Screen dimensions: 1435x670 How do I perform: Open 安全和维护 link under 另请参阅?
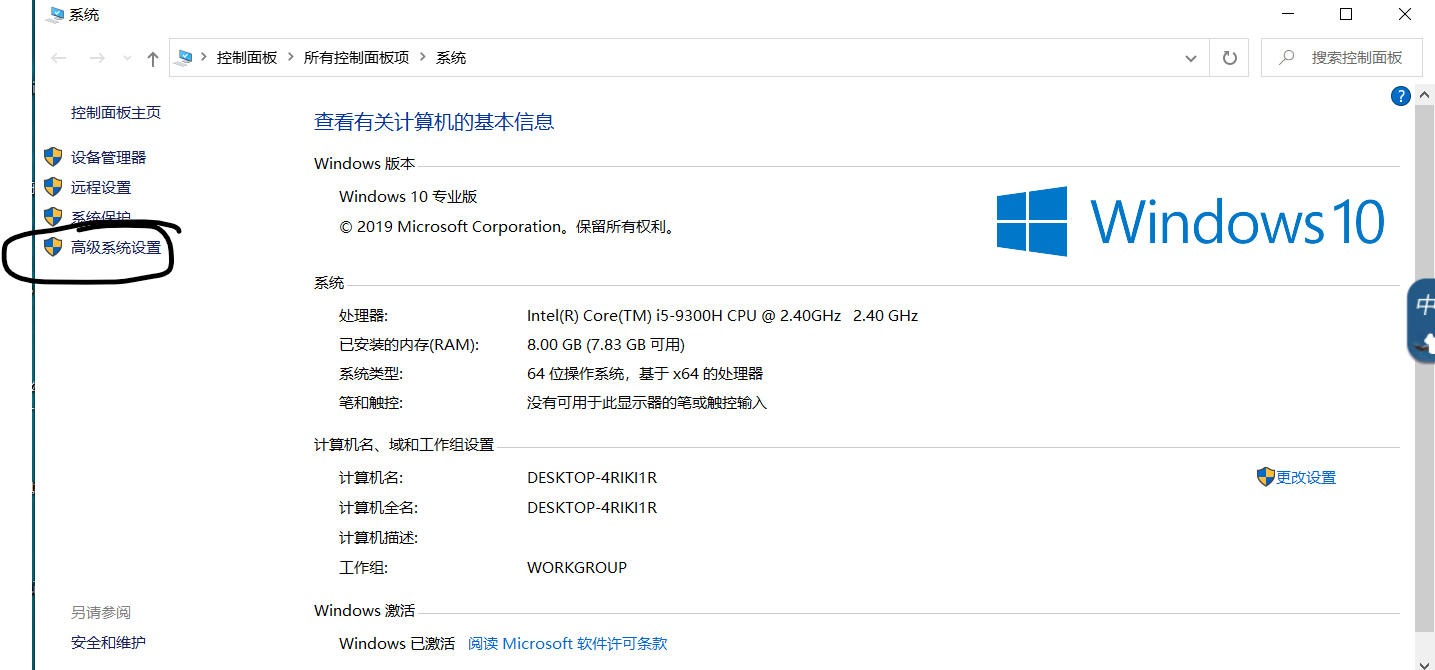point(108,643)
